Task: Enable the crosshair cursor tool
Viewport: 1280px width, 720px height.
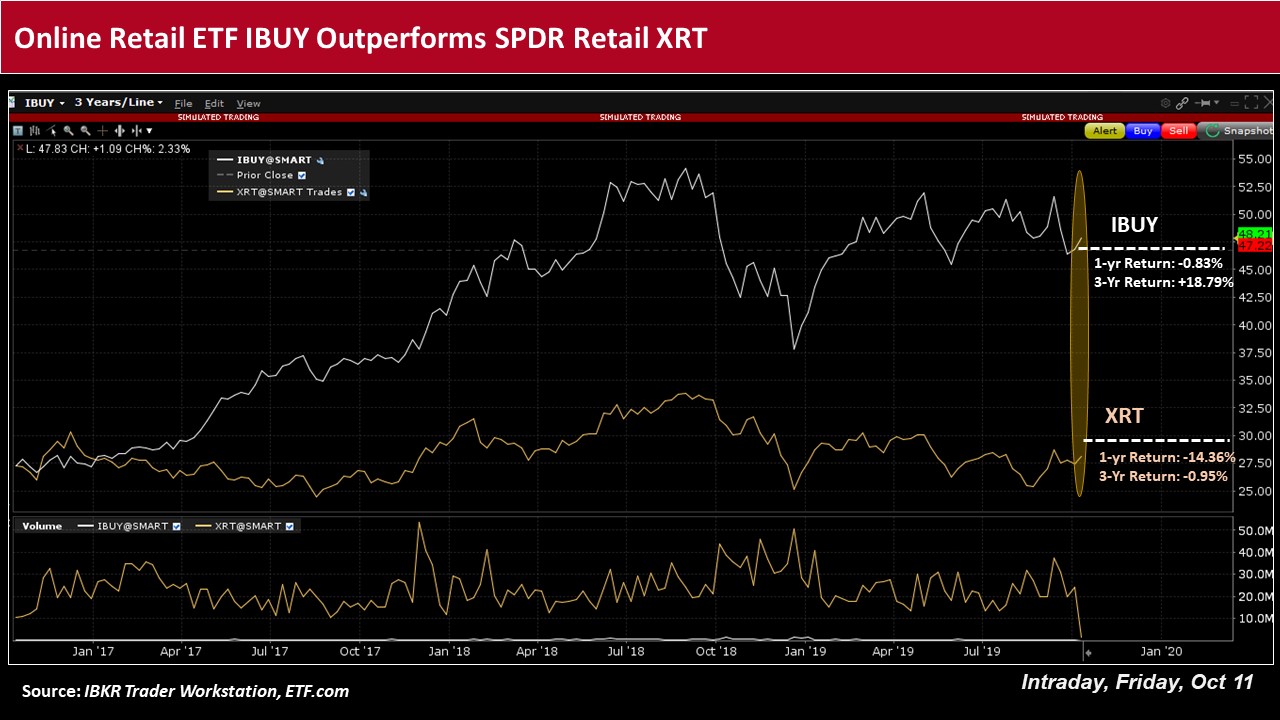Action: click(102, 130)
